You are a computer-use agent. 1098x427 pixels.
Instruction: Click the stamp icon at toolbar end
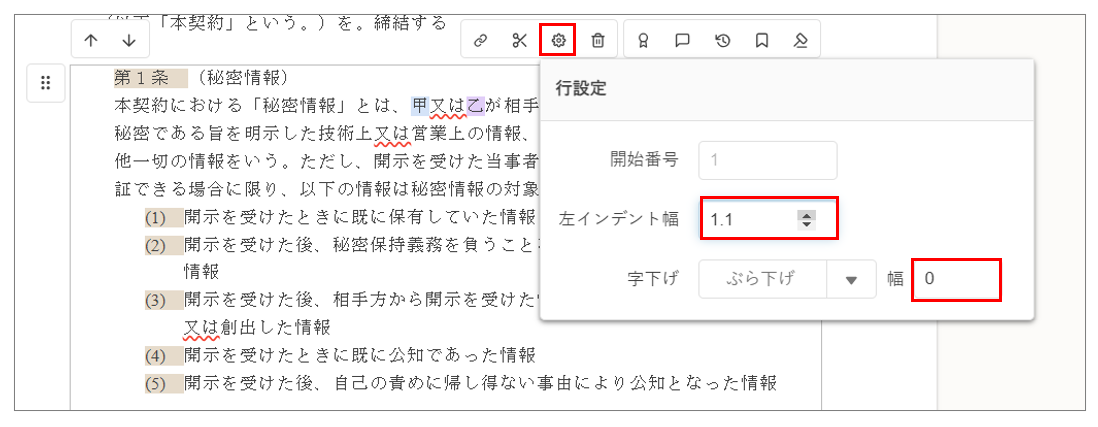800,41
